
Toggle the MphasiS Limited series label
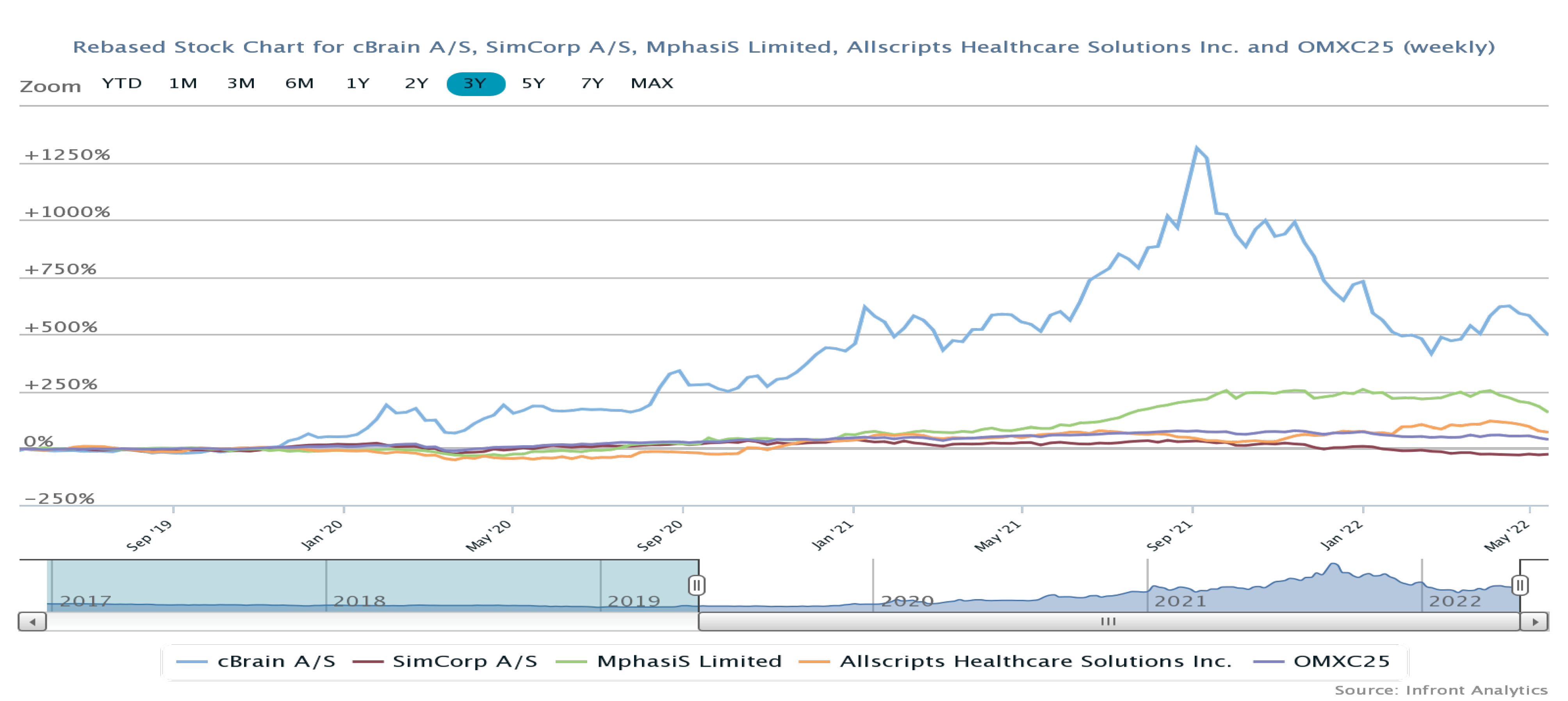click(689, 662)
